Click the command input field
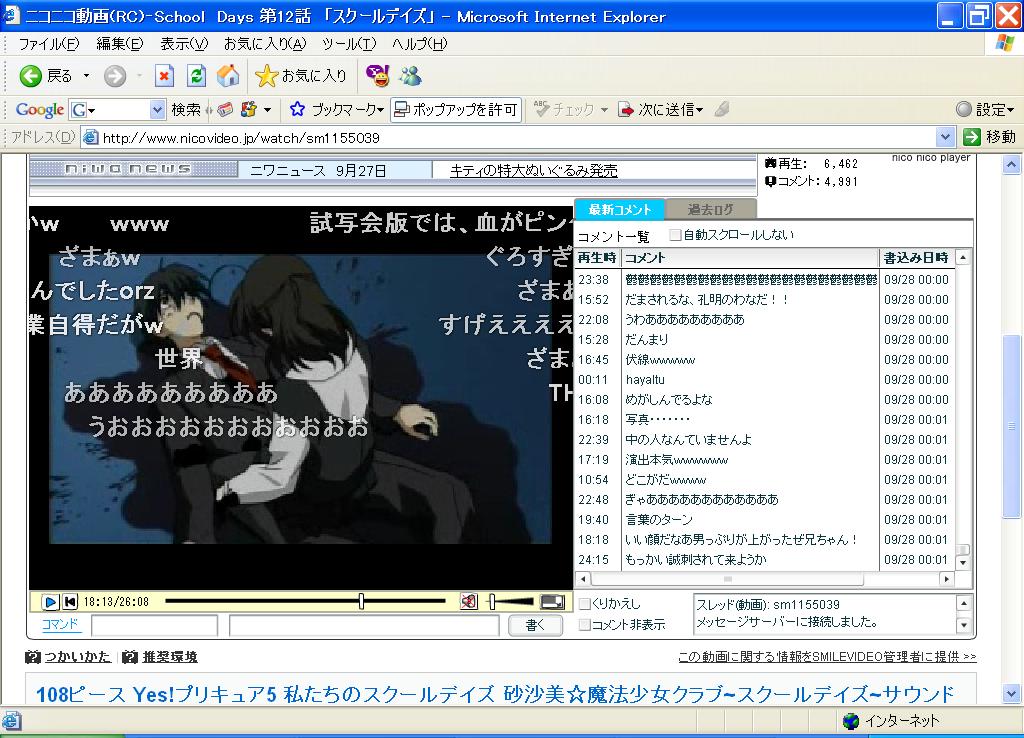1024x738 pixels. [x=155, y=625]
